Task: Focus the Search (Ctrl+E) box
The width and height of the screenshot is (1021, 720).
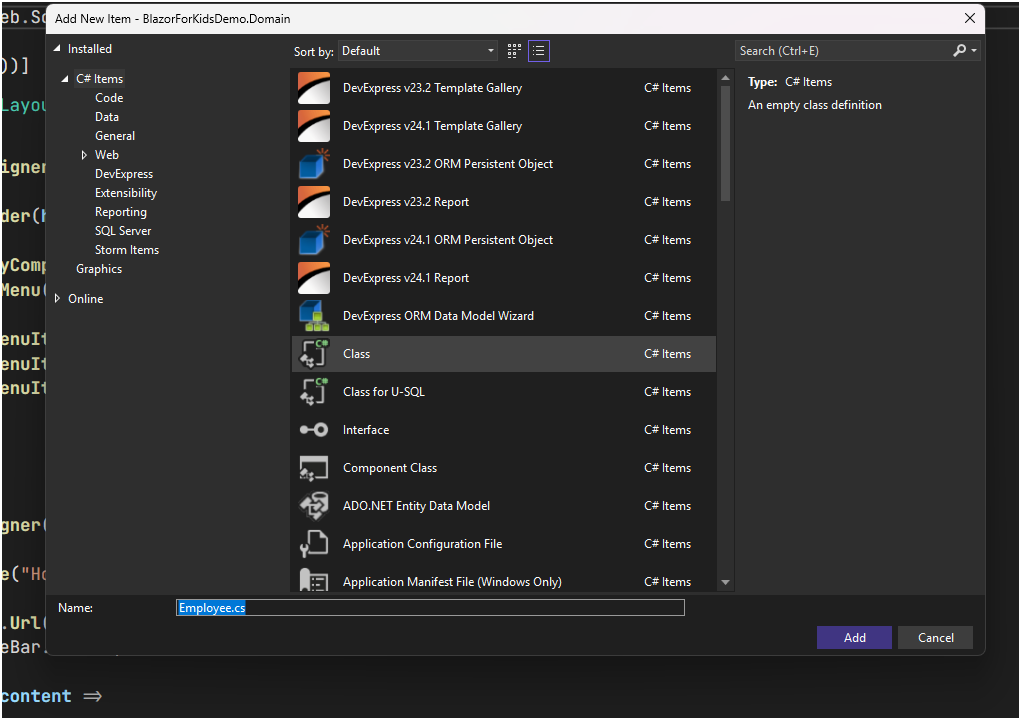Action: click(x=844, y=51)
